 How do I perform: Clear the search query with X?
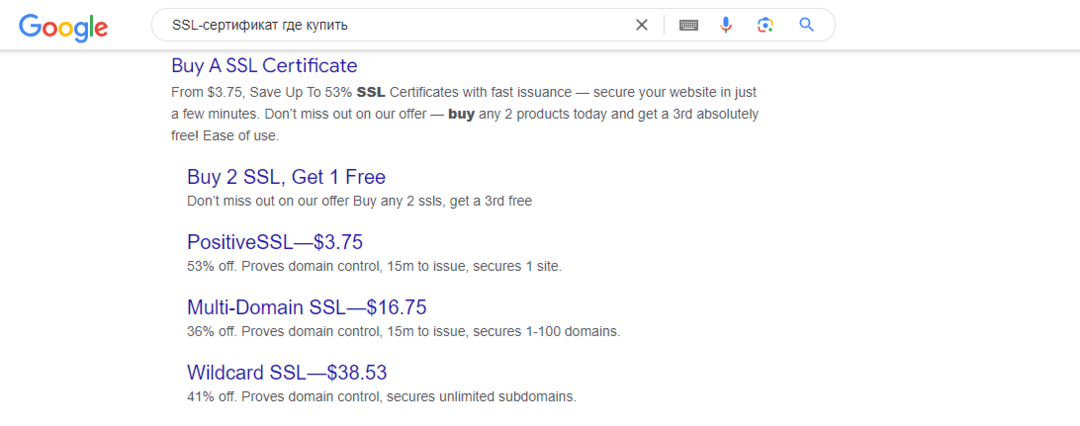pos(642,25)
